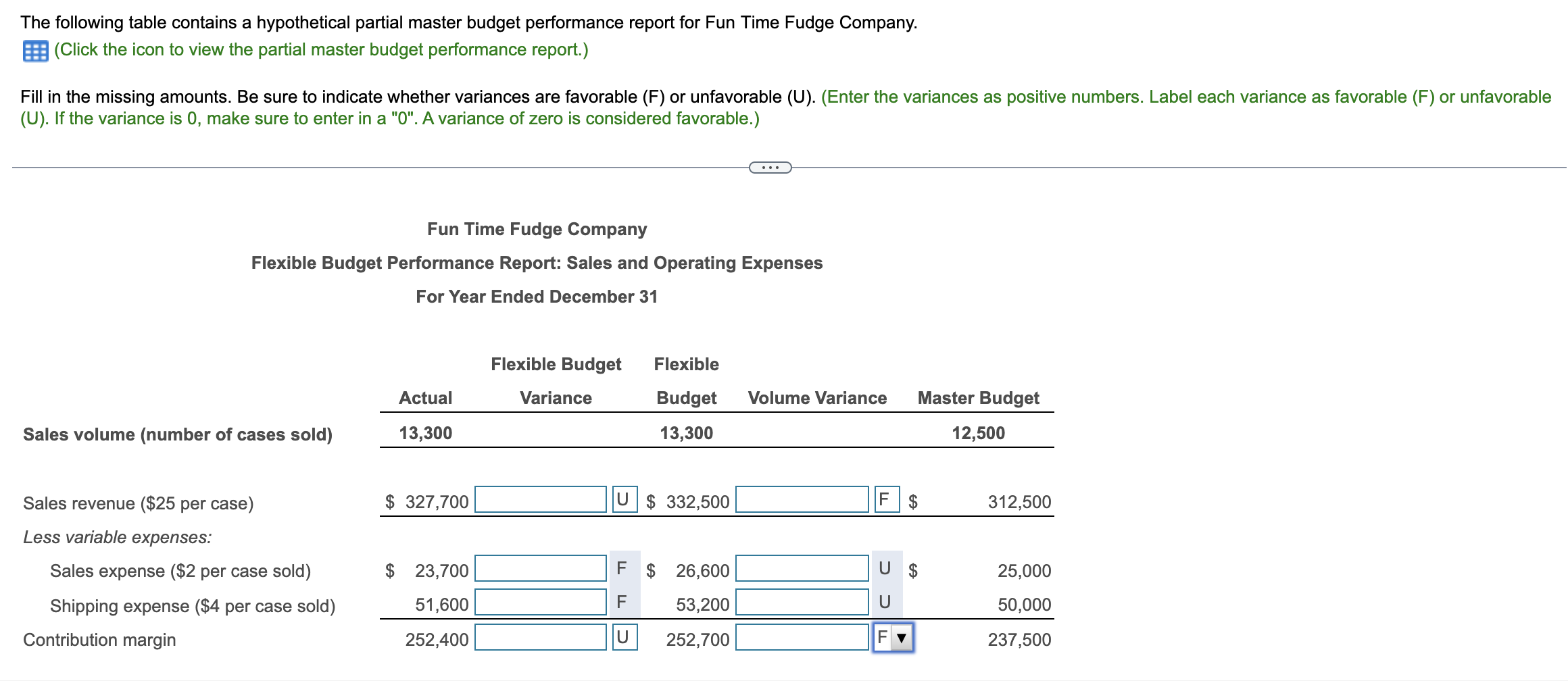The height and width of the screenshot is (681, 1568).
Task: Click the sales expense flexible budget variance input
Action: point(541,569)
